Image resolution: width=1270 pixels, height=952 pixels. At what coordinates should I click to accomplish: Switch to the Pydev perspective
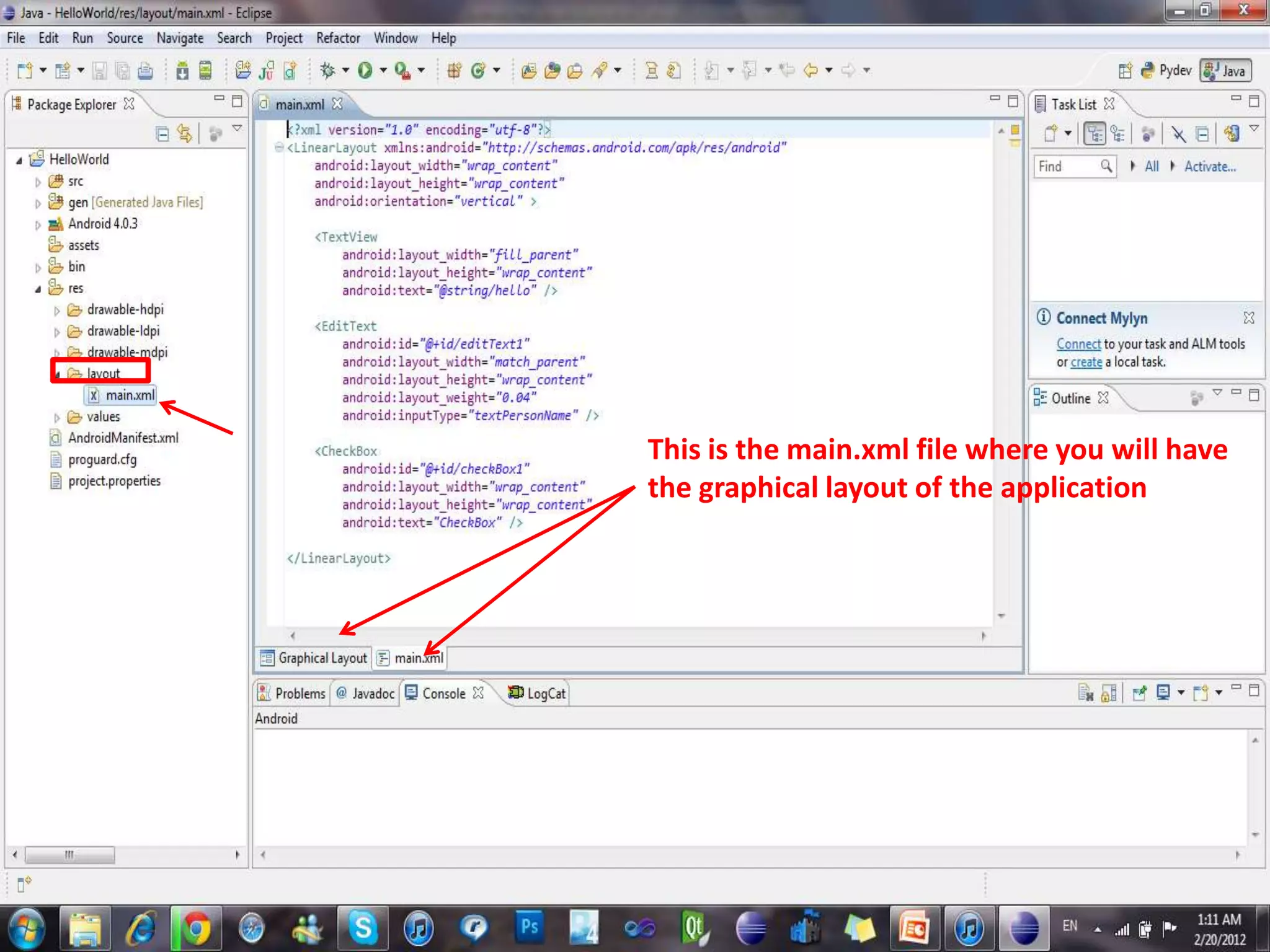[1166, 71]
